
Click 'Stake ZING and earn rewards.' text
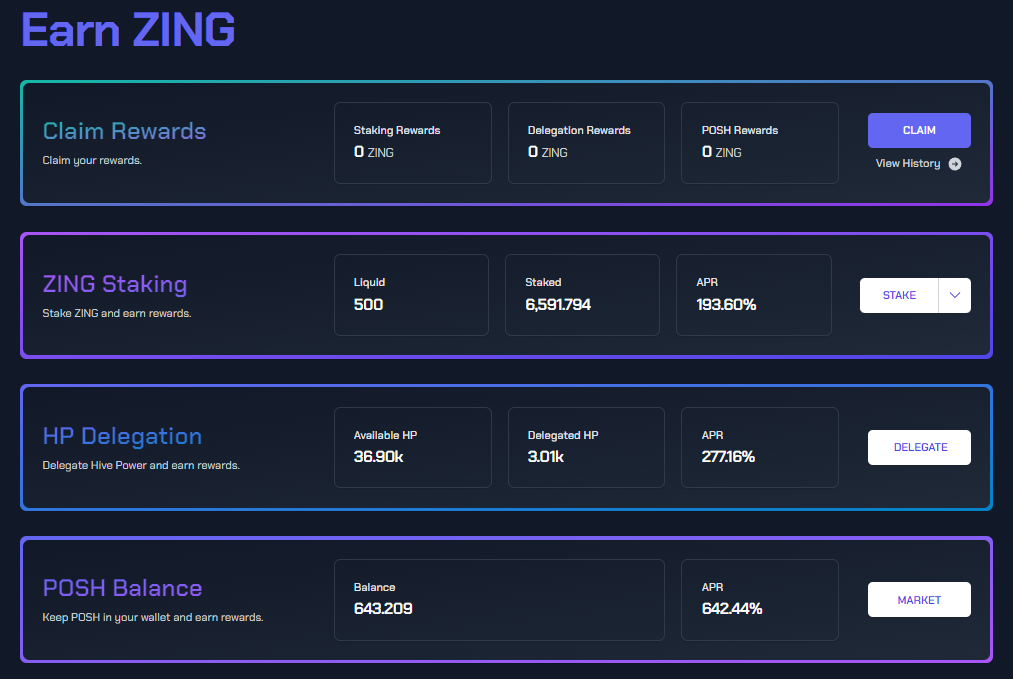click(x=116, y=313)
